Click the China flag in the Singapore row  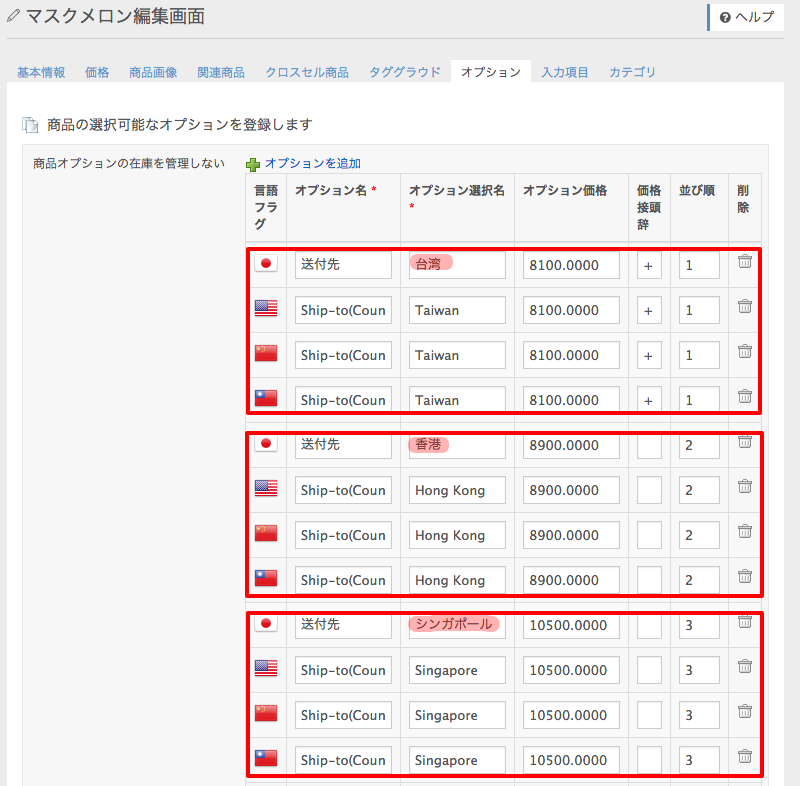(265, 713)
